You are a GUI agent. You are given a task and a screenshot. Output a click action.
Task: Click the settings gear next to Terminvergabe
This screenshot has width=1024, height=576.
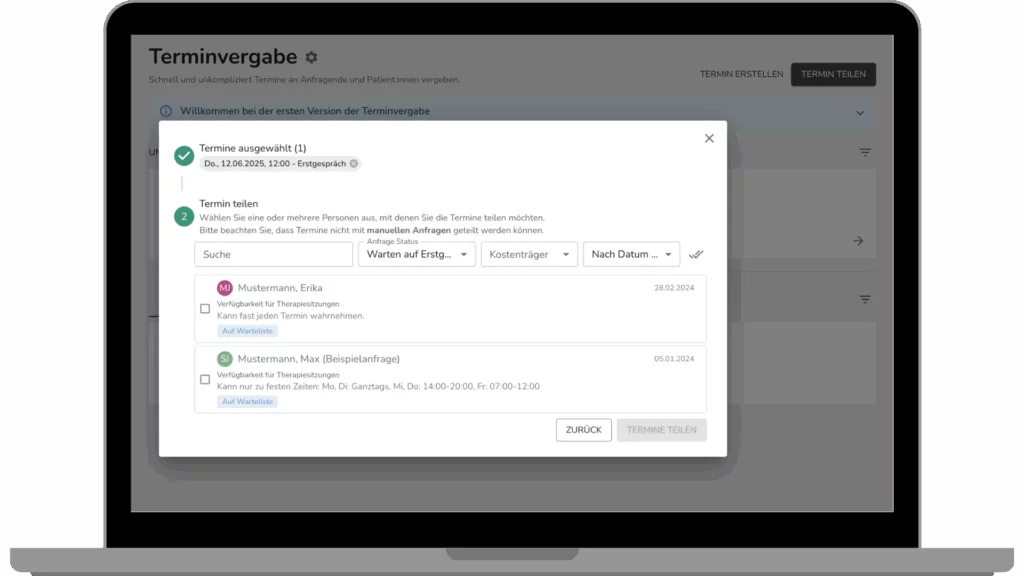pyautogui.click(x=311, y=58)
